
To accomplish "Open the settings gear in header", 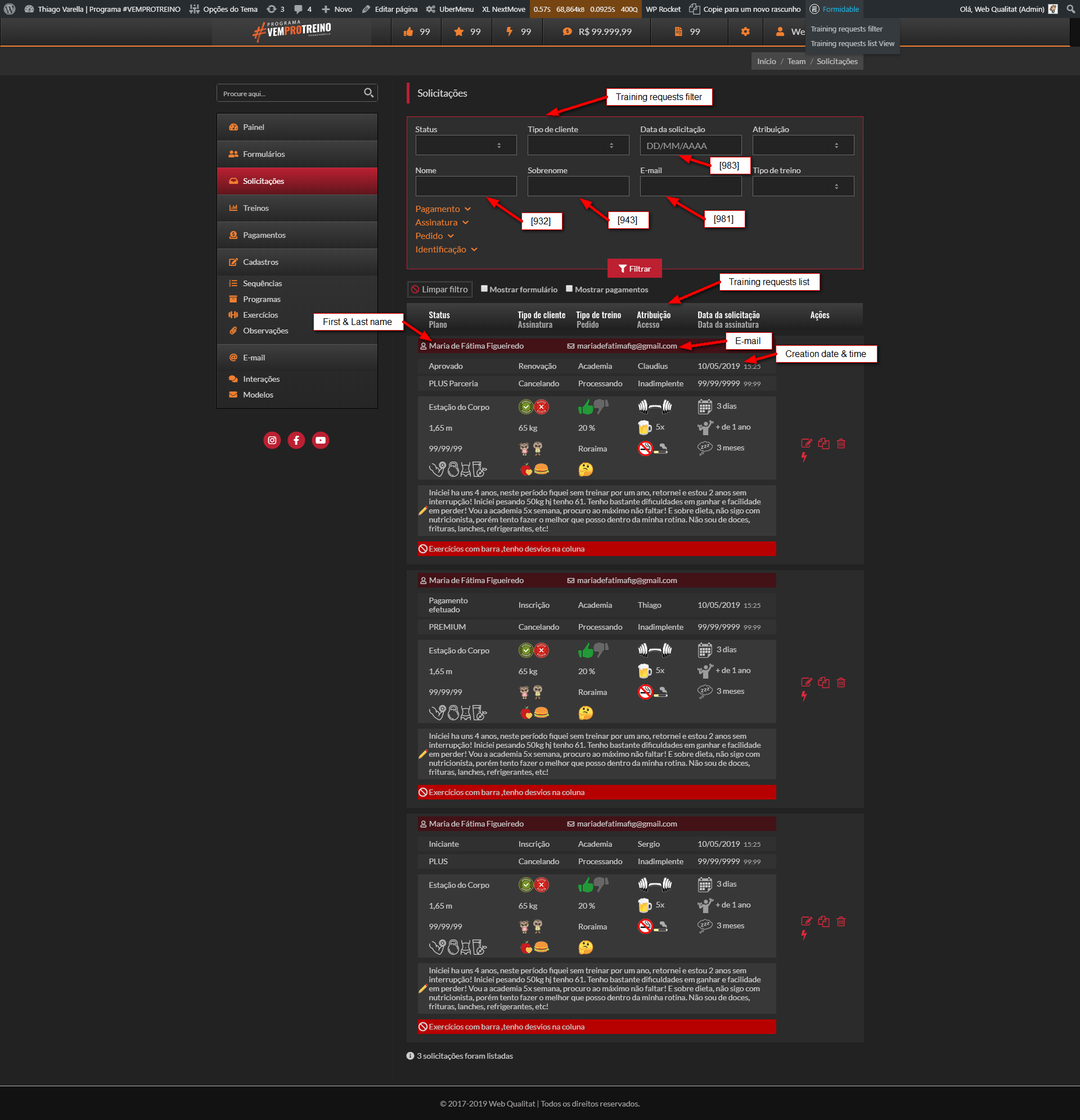I will coord(745,32).
